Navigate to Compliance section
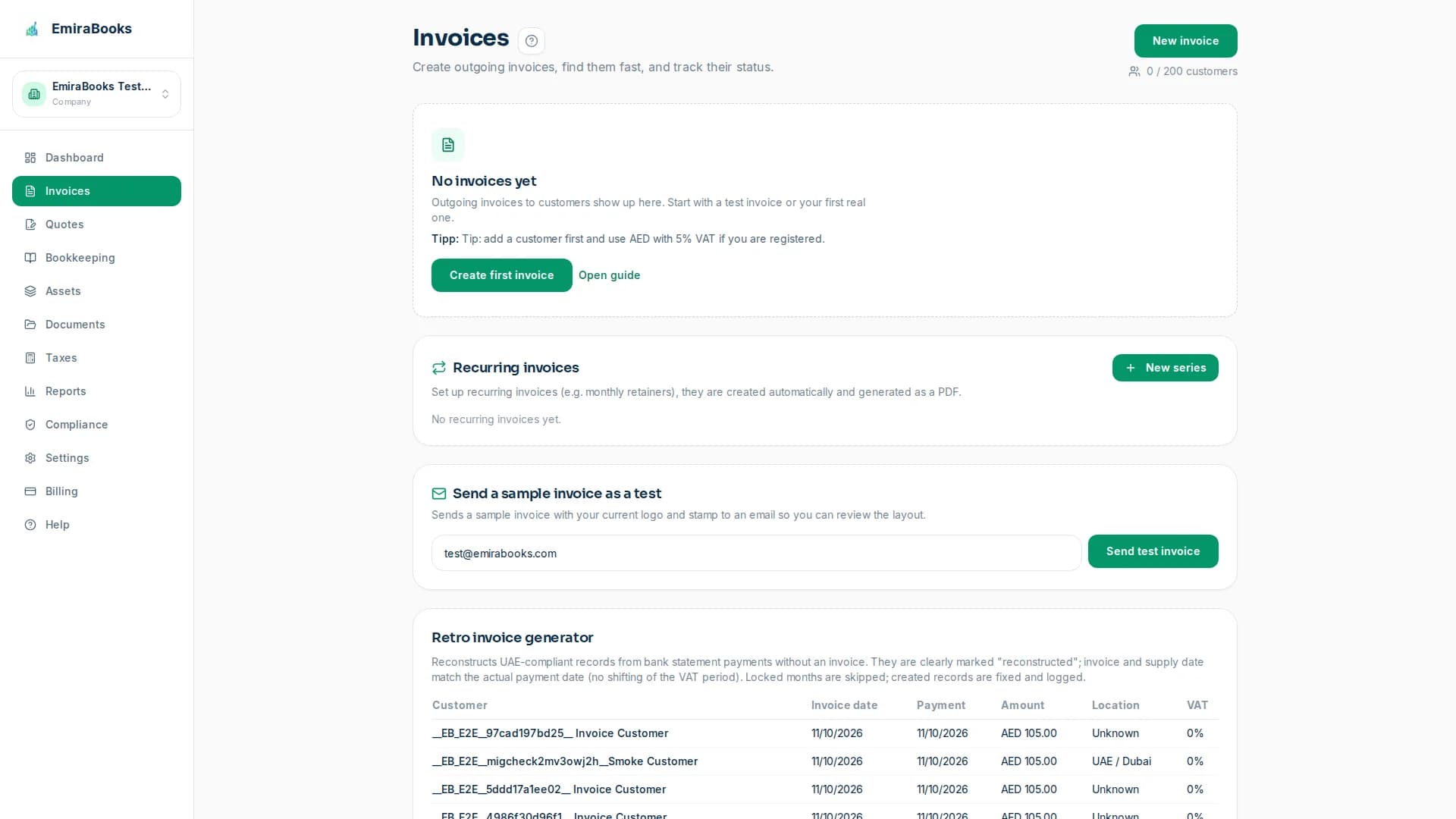The image size is (1456, 819). tap(96, 425)
